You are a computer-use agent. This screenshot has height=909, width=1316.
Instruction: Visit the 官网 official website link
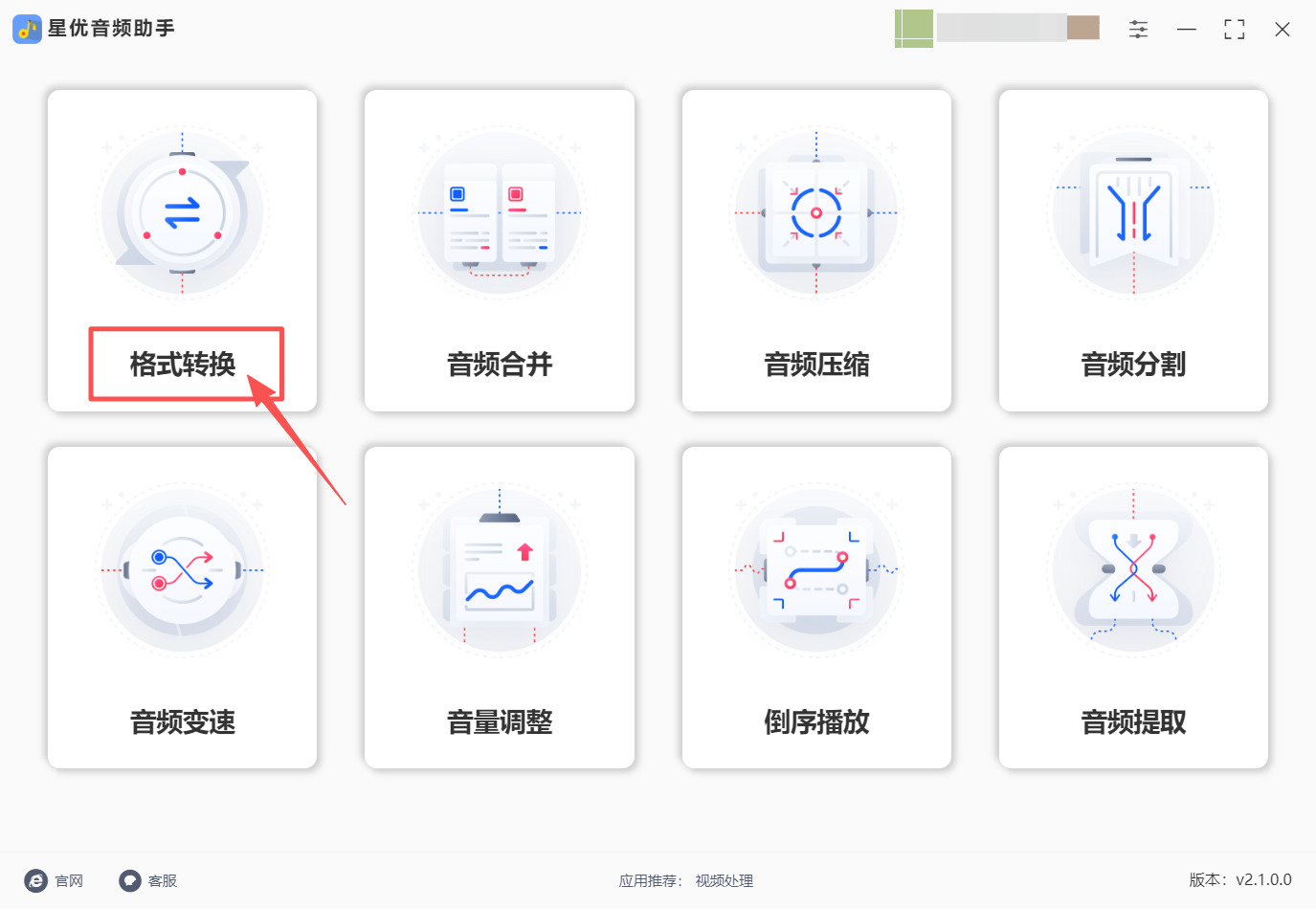pyautogui.click(x=55, y=880)
